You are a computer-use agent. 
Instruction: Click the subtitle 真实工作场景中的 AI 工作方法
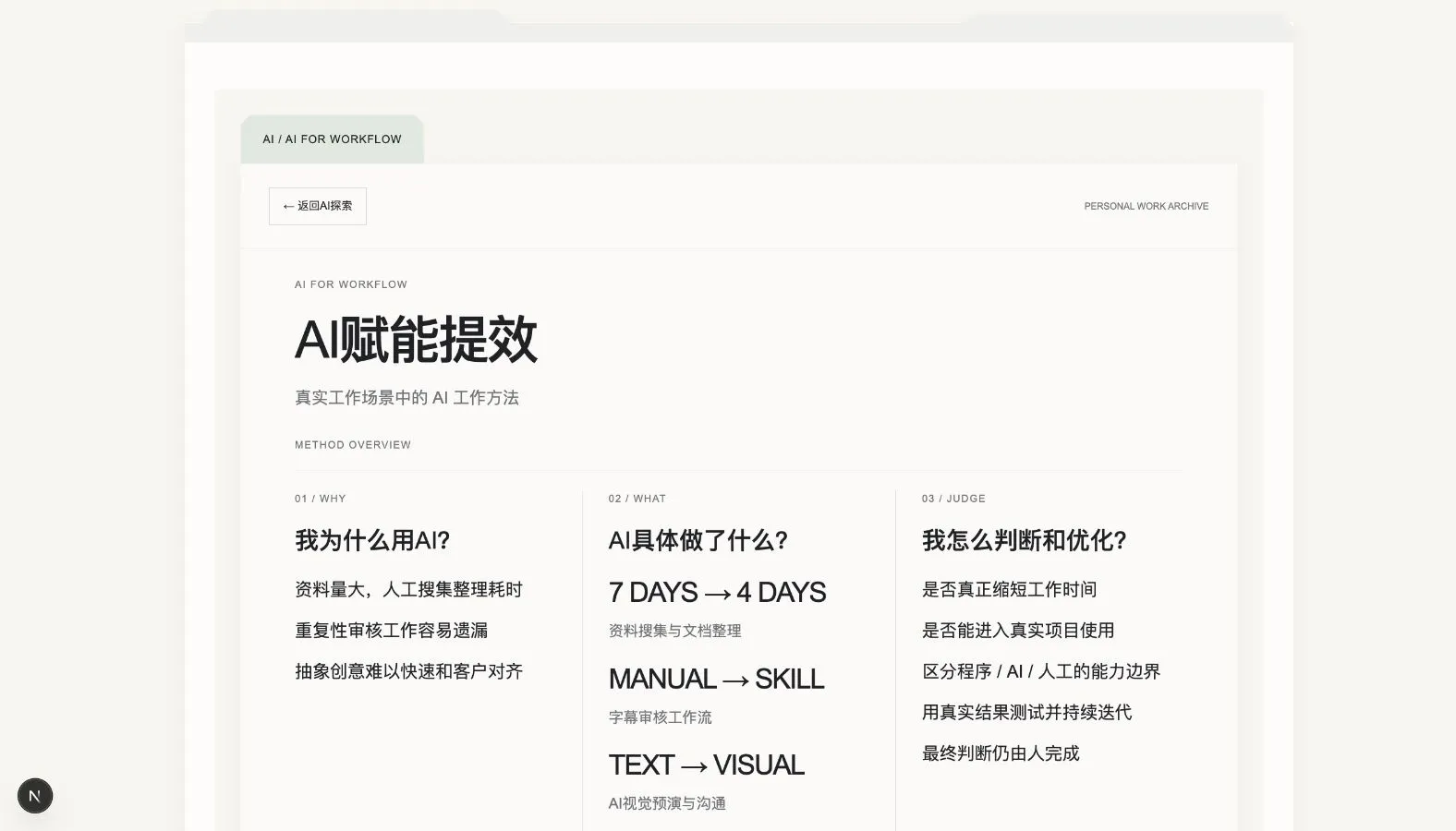pyautogui.click(x=406, y=398)
